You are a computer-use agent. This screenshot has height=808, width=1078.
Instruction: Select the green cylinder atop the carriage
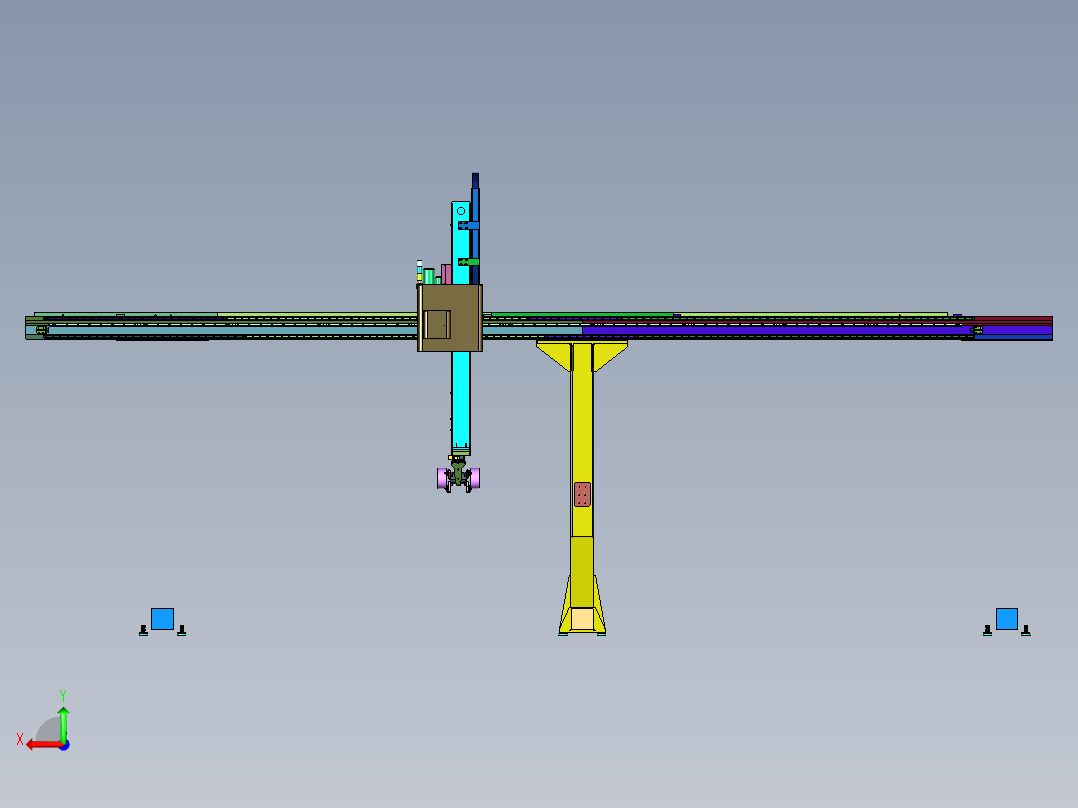pyautogui.click(x=429, y=276)
